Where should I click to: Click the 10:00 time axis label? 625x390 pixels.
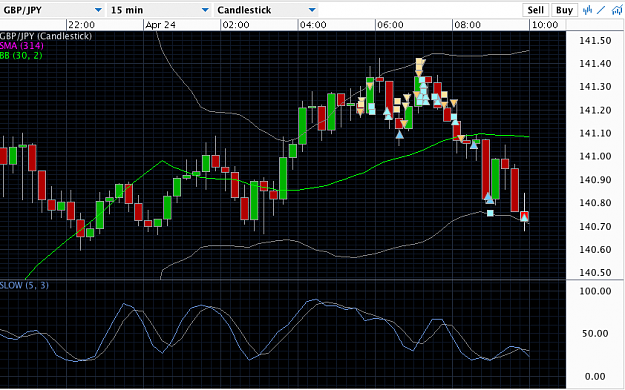coord(545,25)
